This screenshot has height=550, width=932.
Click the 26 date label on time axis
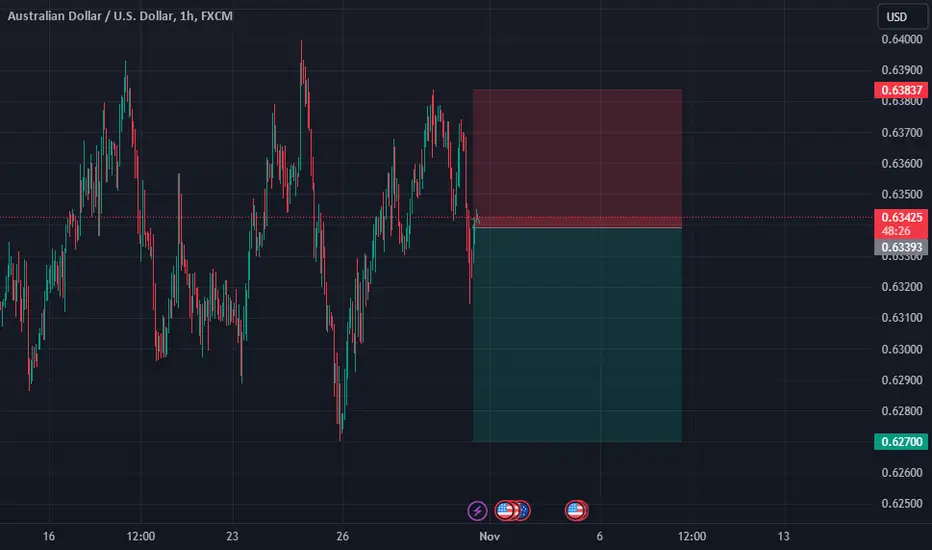pyautogui.click(x=342, y=536)
